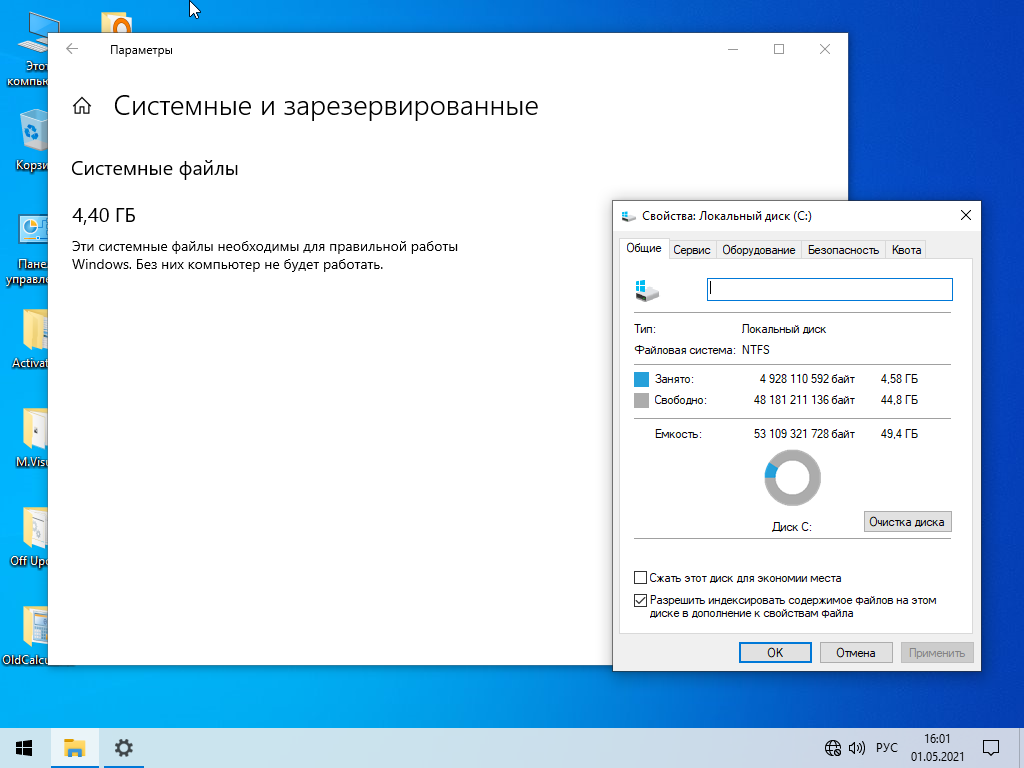Close the disk properties dialog
Image resolution: width=1024 pixels, height=768 pixels.
966,216
